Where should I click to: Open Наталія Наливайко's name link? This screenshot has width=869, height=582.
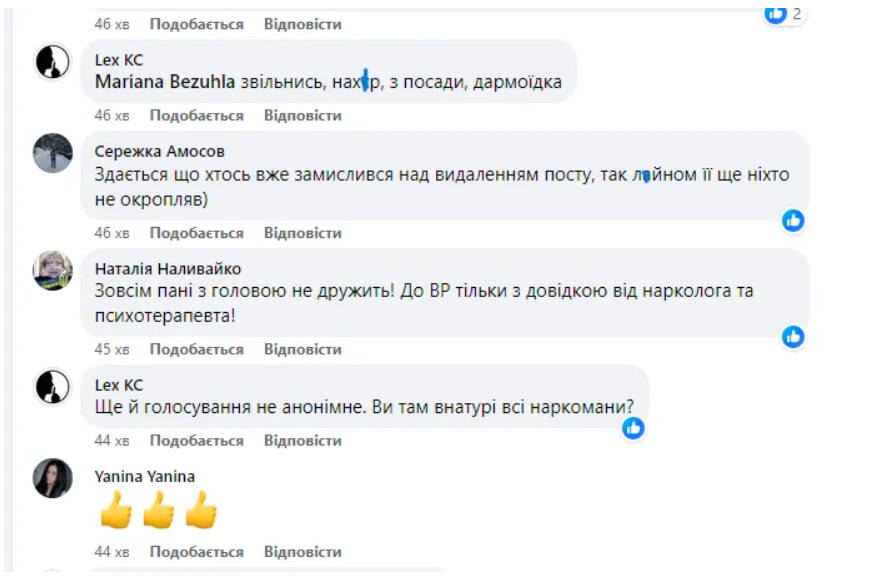(168, 269)
